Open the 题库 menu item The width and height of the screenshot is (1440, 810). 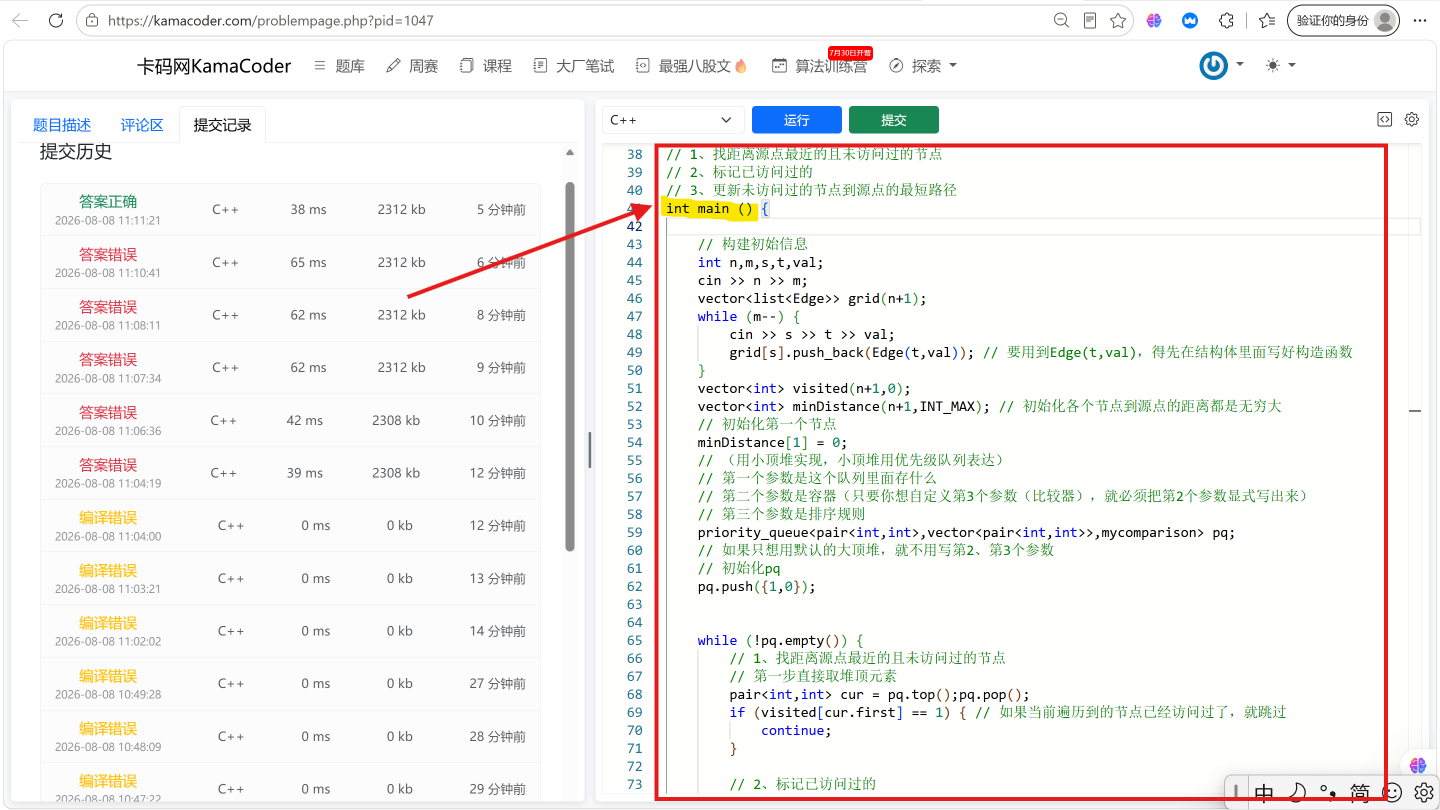click(339, 65)
